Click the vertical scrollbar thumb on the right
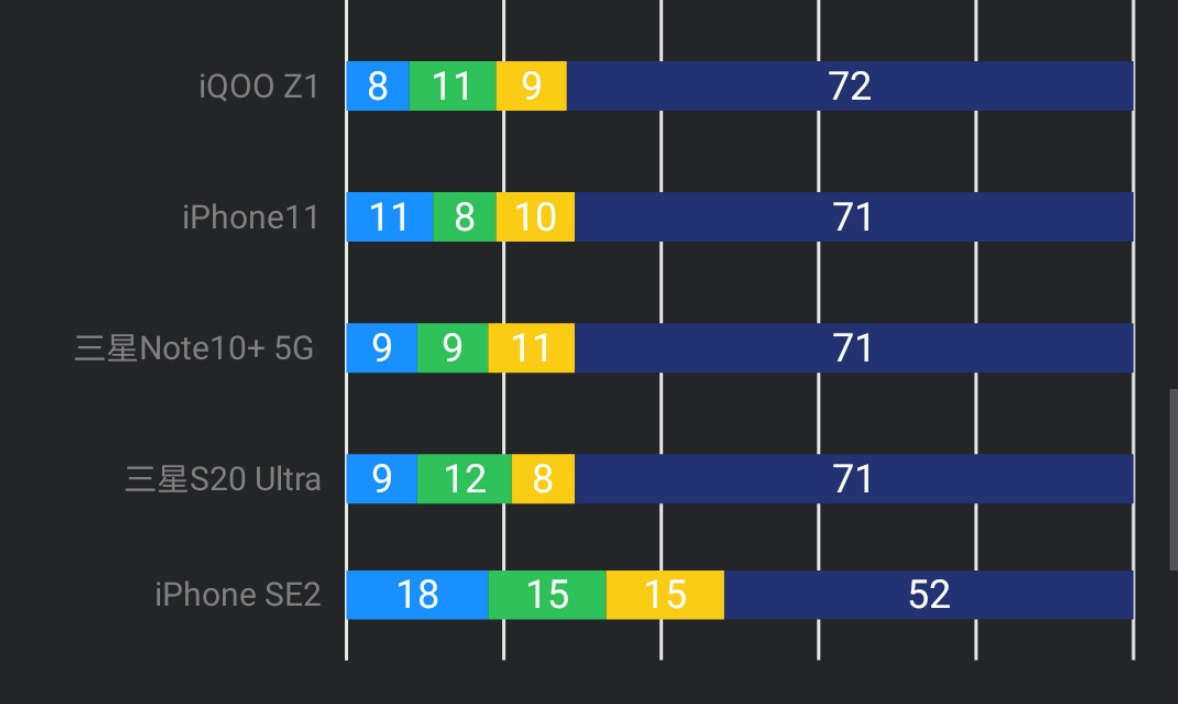This screenshot has width=1178, height=704. pyautogui.click(x=1173, y=480)
